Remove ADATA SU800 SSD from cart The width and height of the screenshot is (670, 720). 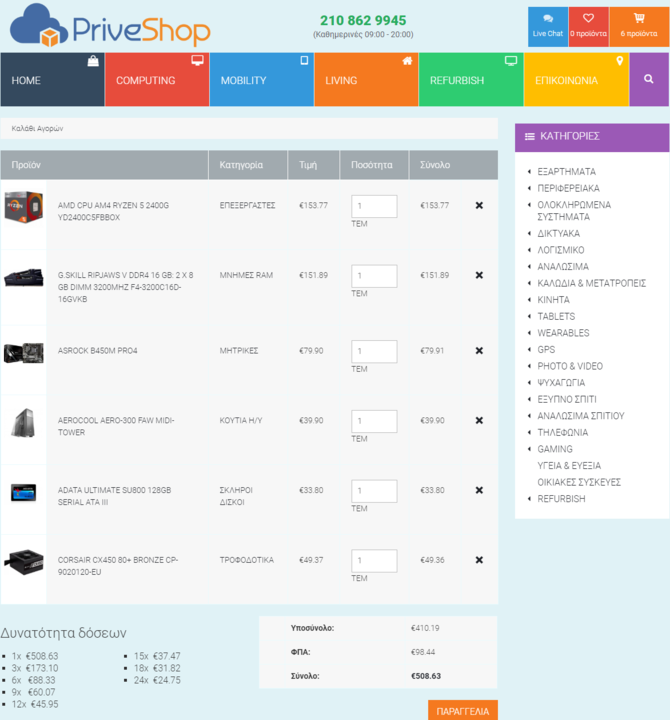(479, 490)
